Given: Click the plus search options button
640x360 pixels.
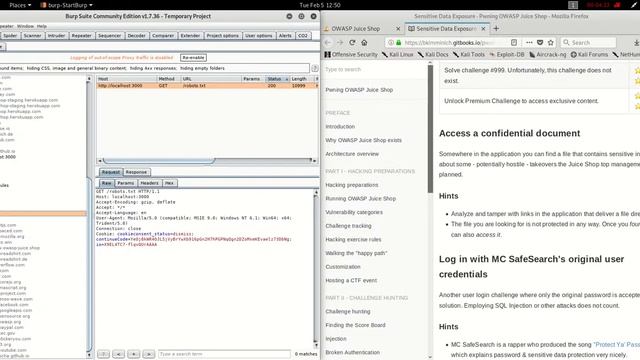Looking at the screenshot, I should 133,354.
